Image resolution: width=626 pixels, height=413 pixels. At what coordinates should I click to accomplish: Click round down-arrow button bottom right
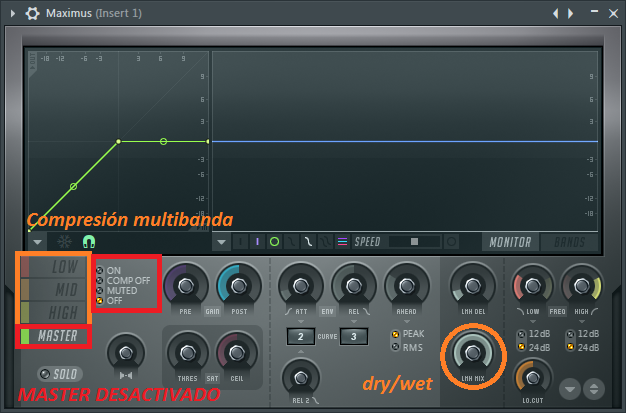click(x=570, y=389)
